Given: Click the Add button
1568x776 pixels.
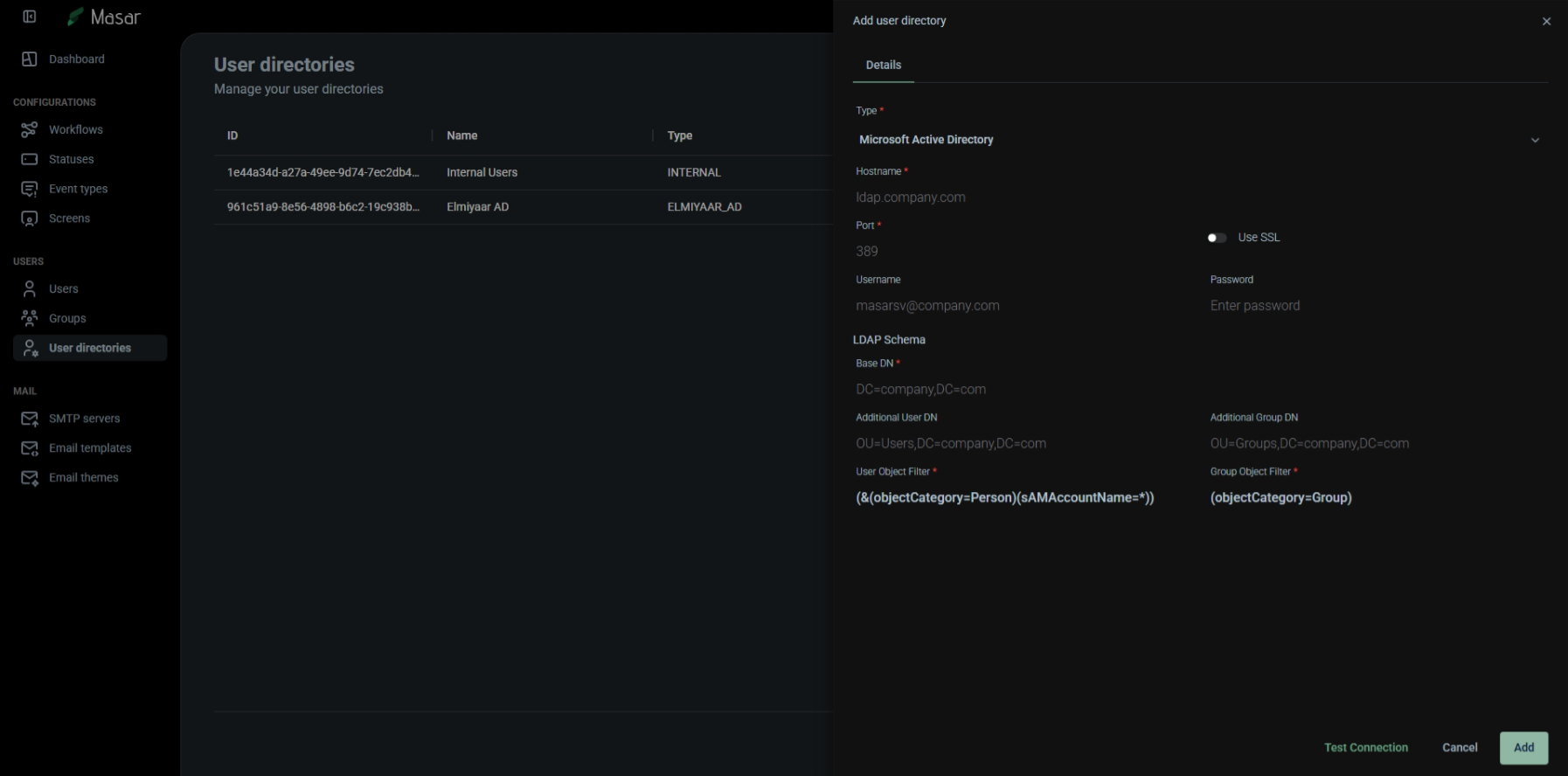Looking at the screenshot, I should [x=1523, y=748].
